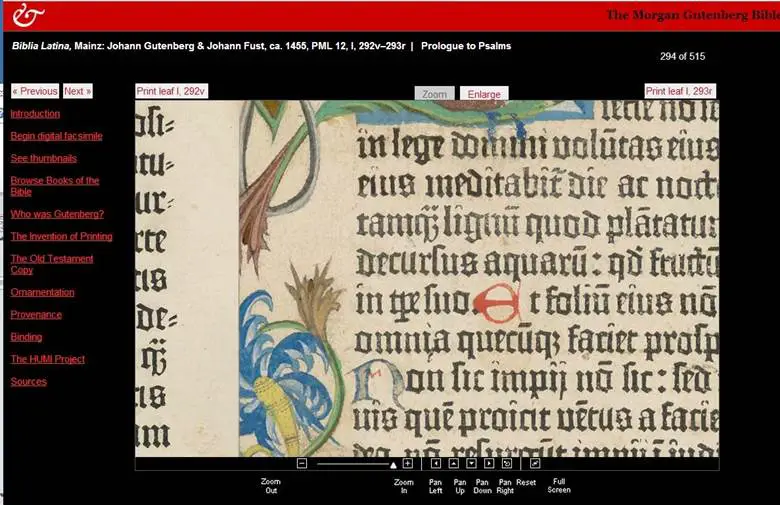Open Begin digital facsimile link
Image resolution: width=780 pixels, height=505 pixels.
56,136
